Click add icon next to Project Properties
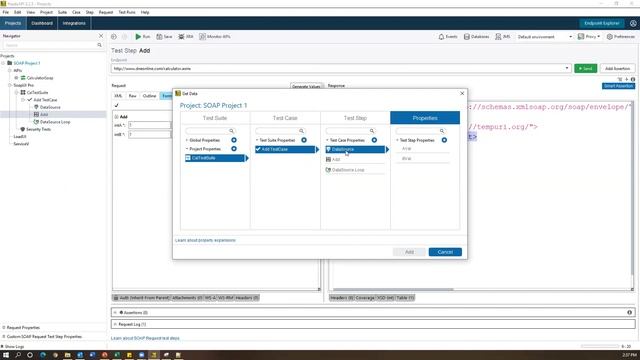 click(x=234, y=149)
